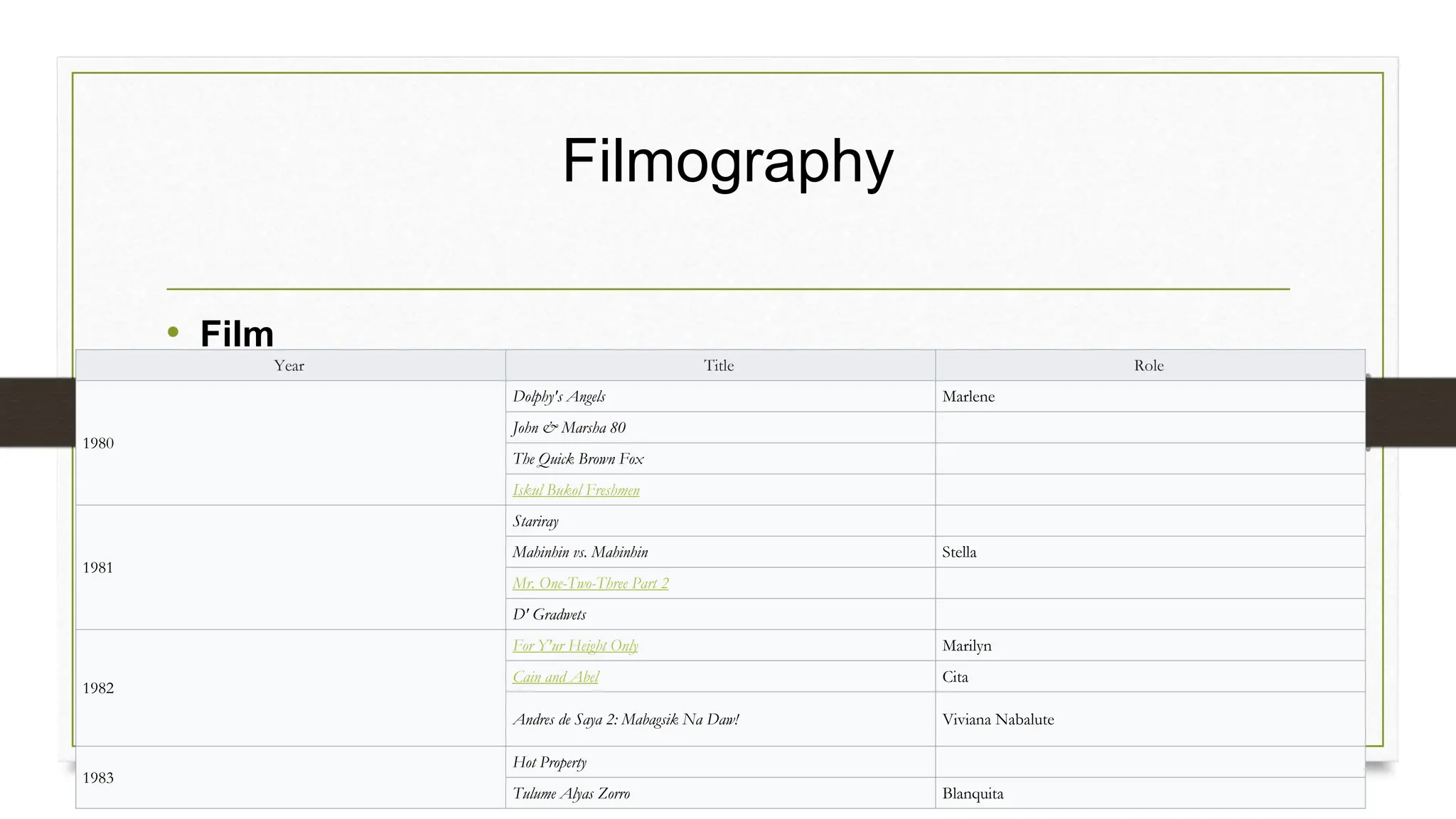Select the Mahinhin vs. Mahinhin title
Screen dimensions: 1456x819
coord(580,552)
